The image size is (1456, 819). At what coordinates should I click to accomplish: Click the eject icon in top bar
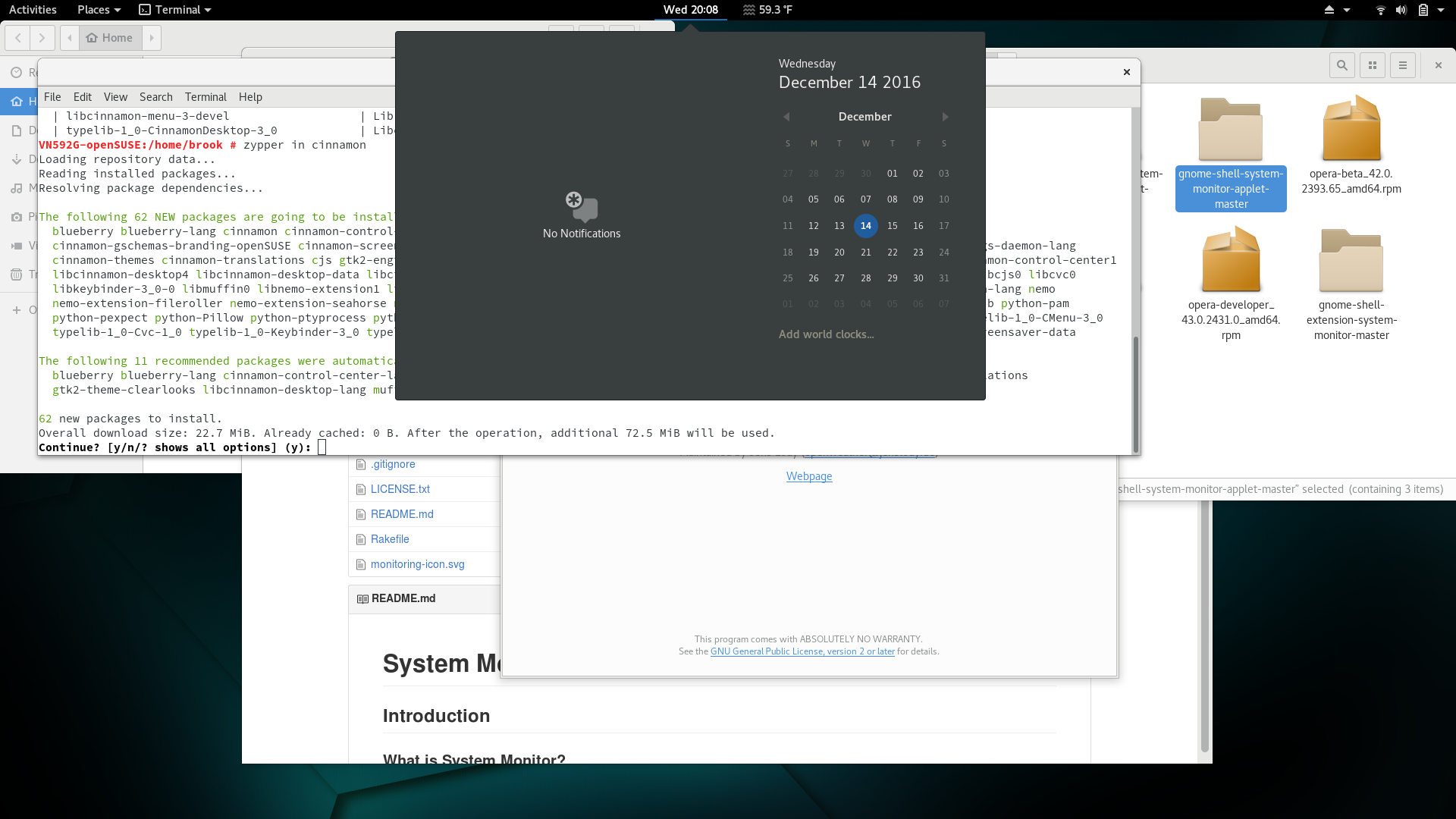(x=1329, y=10)
